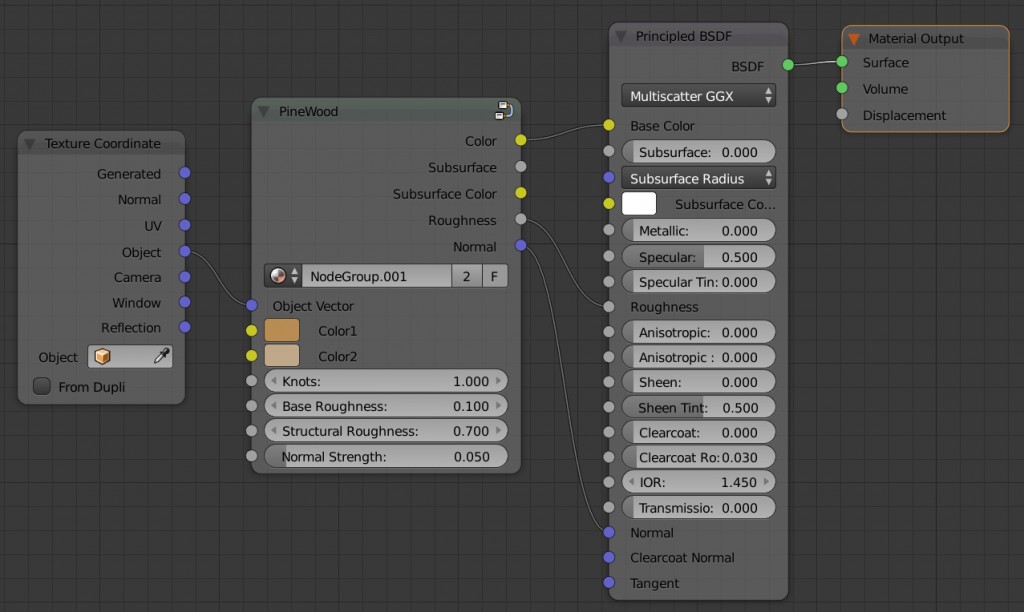Open the Subsurface Radius dropdown

[x=697, y=177]
